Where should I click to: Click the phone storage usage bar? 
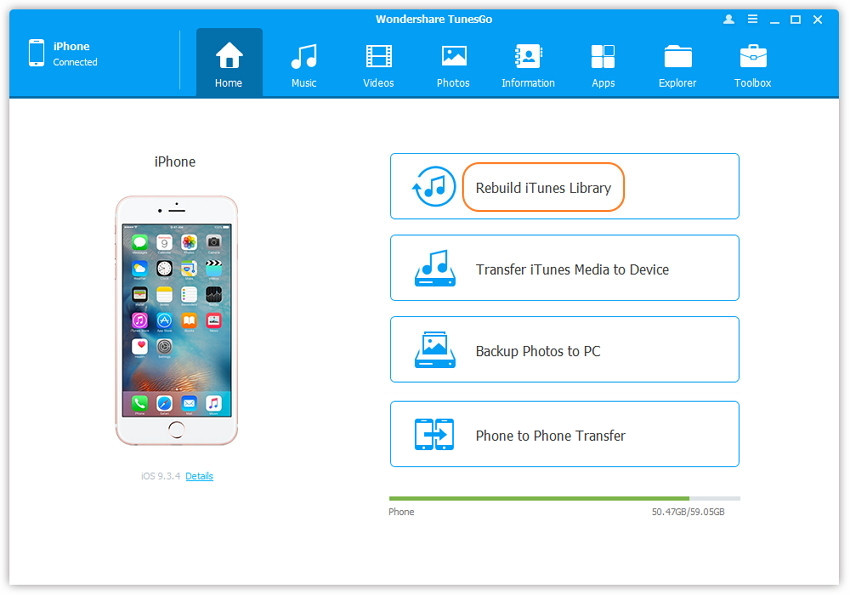pyautogui.click(x=564, y=498)
